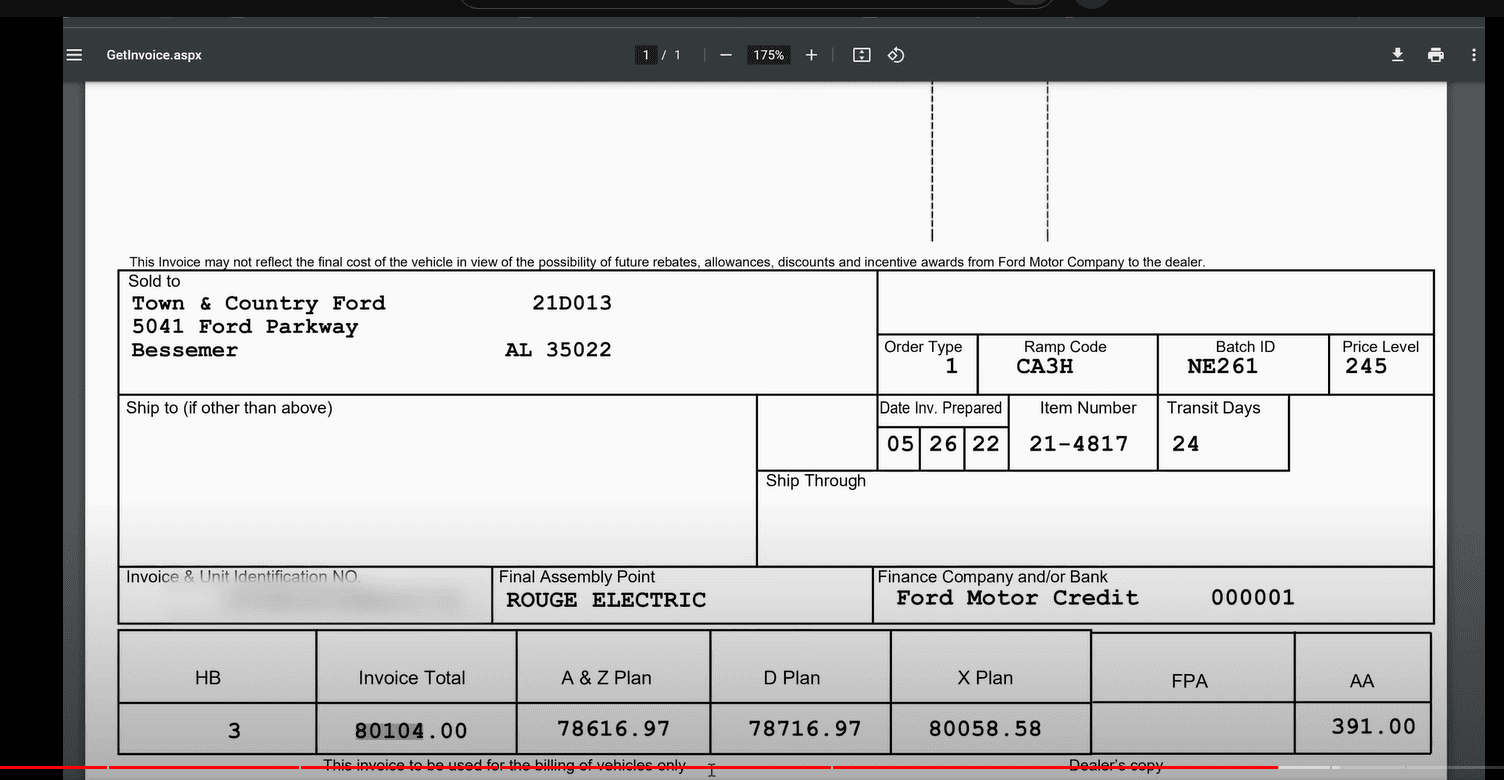Click the HB value 3
Screen dimensions: 1504x780
click(234, 731)
